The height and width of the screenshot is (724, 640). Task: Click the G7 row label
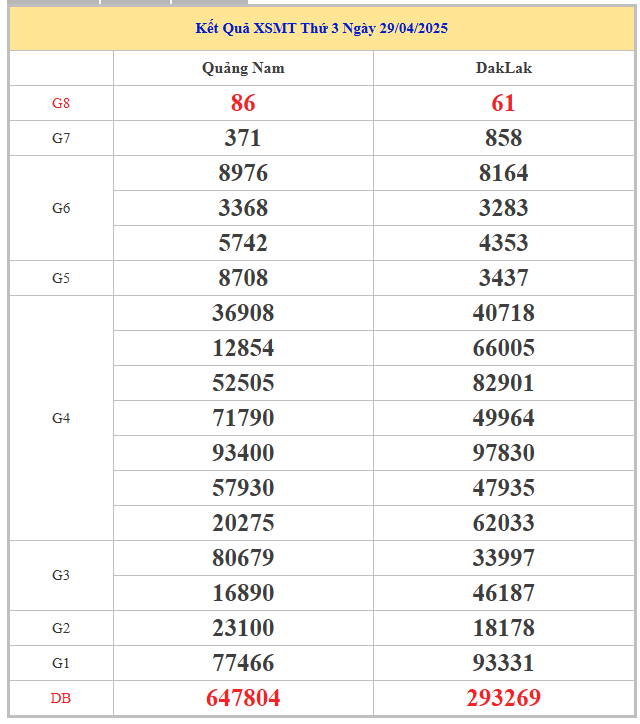tap(61, 138)
